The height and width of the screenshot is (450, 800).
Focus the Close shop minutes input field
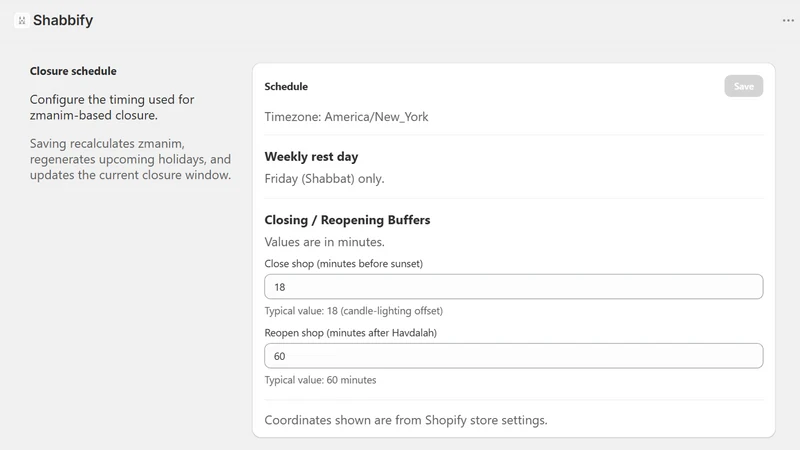point(513,287)
